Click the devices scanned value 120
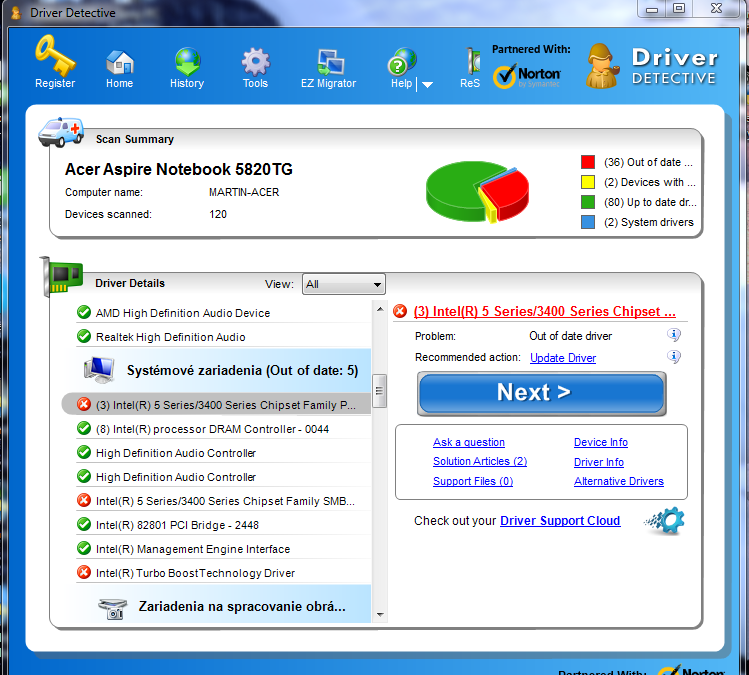The width and height of the screenshot is (749, 675). click(x=218, y=214)
